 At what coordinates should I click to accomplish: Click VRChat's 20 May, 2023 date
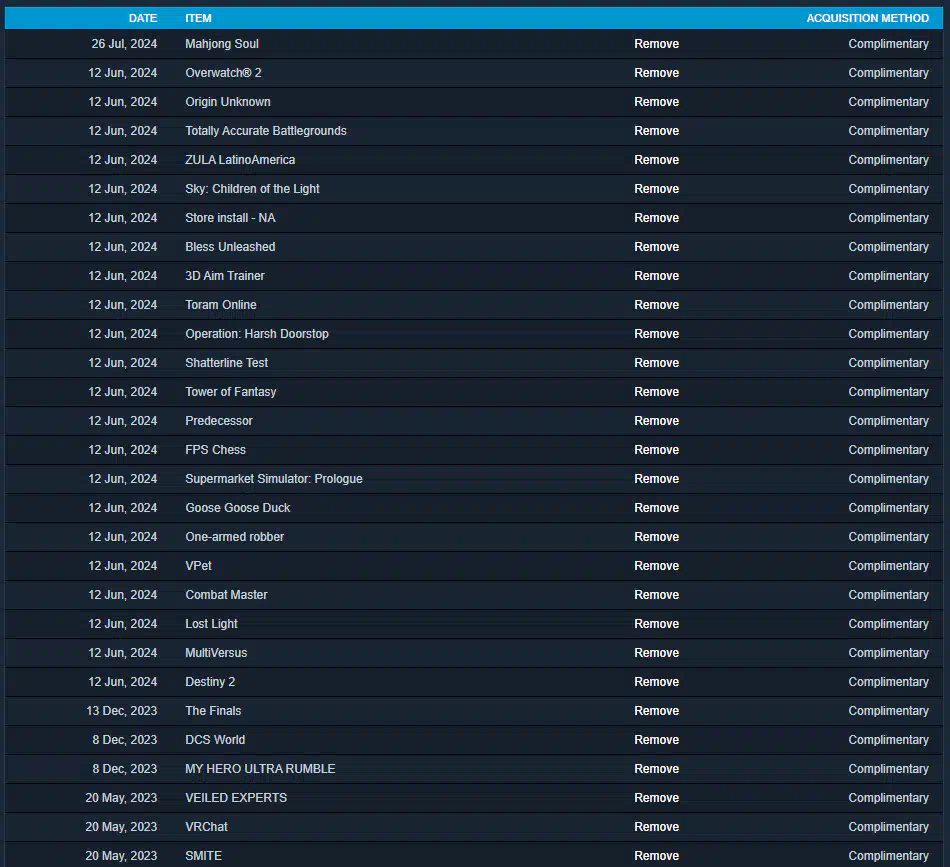pyautogui.click(x=121, y=827)
